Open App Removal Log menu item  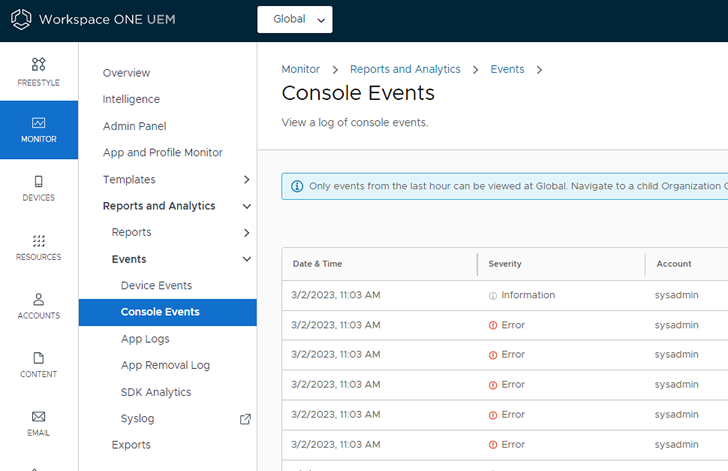point(165,366)
